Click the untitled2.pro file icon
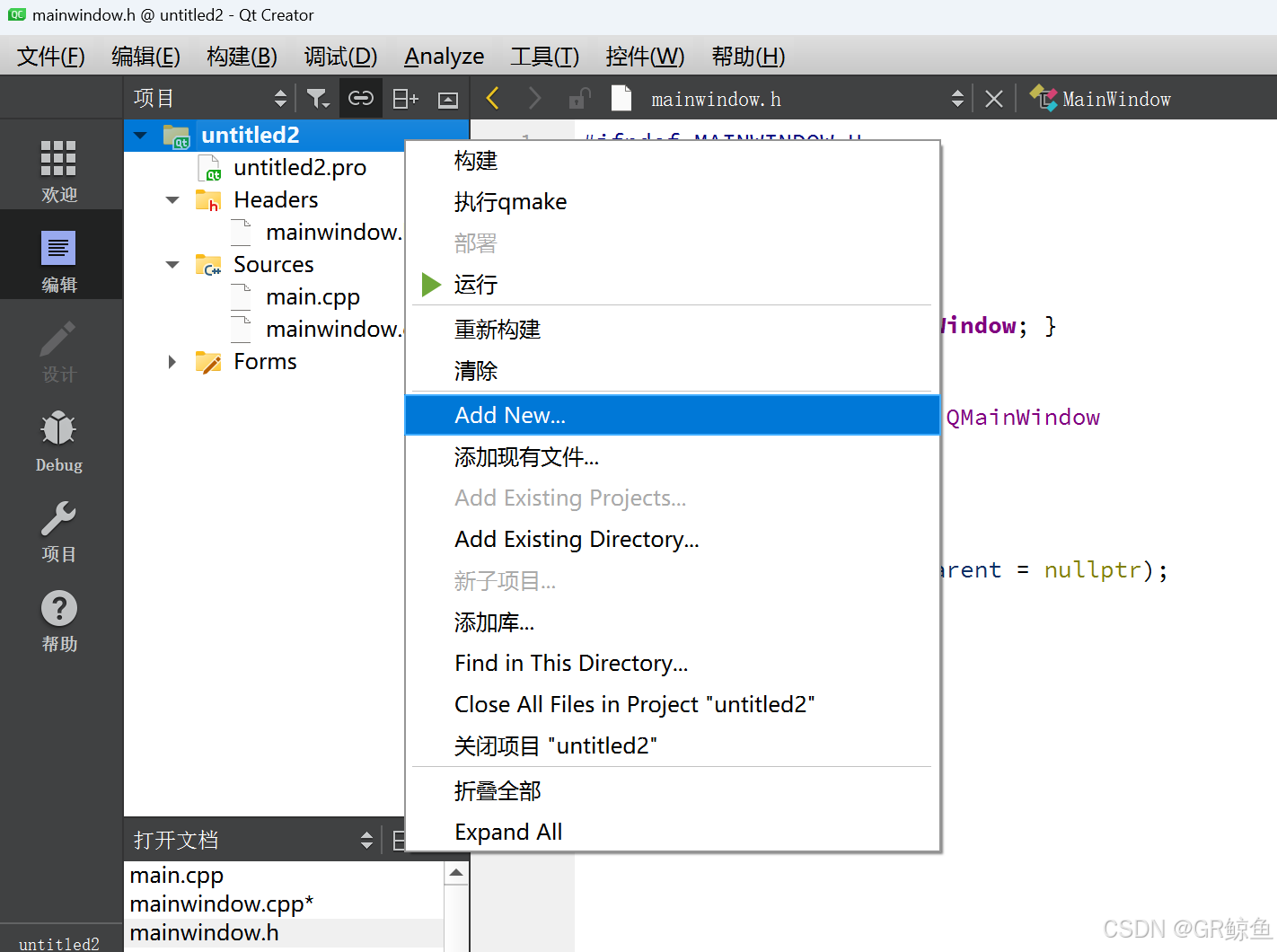 tap(209, 168)
